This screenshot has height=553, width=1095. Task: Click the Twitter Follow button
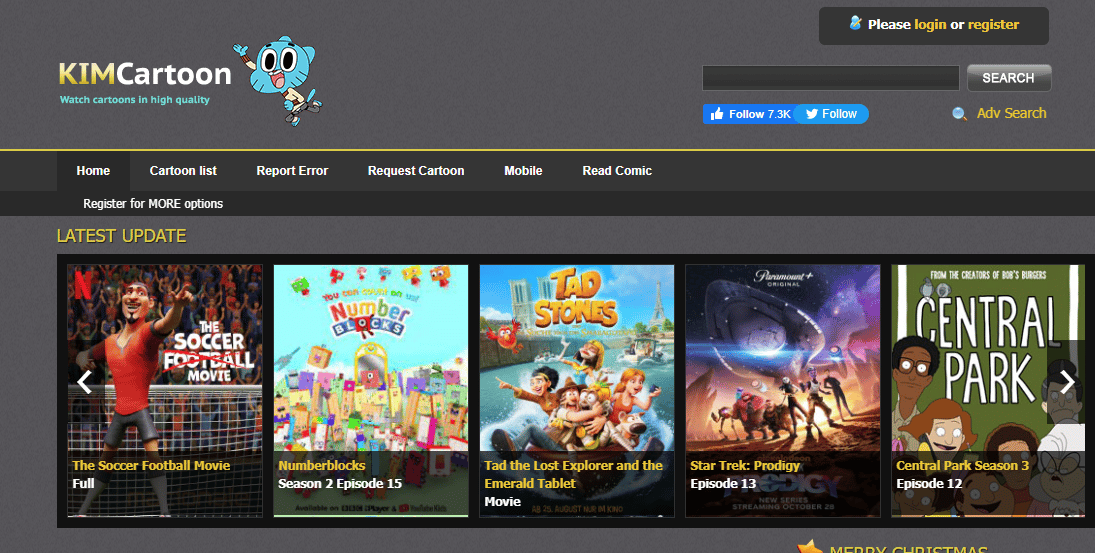(831, 114)
